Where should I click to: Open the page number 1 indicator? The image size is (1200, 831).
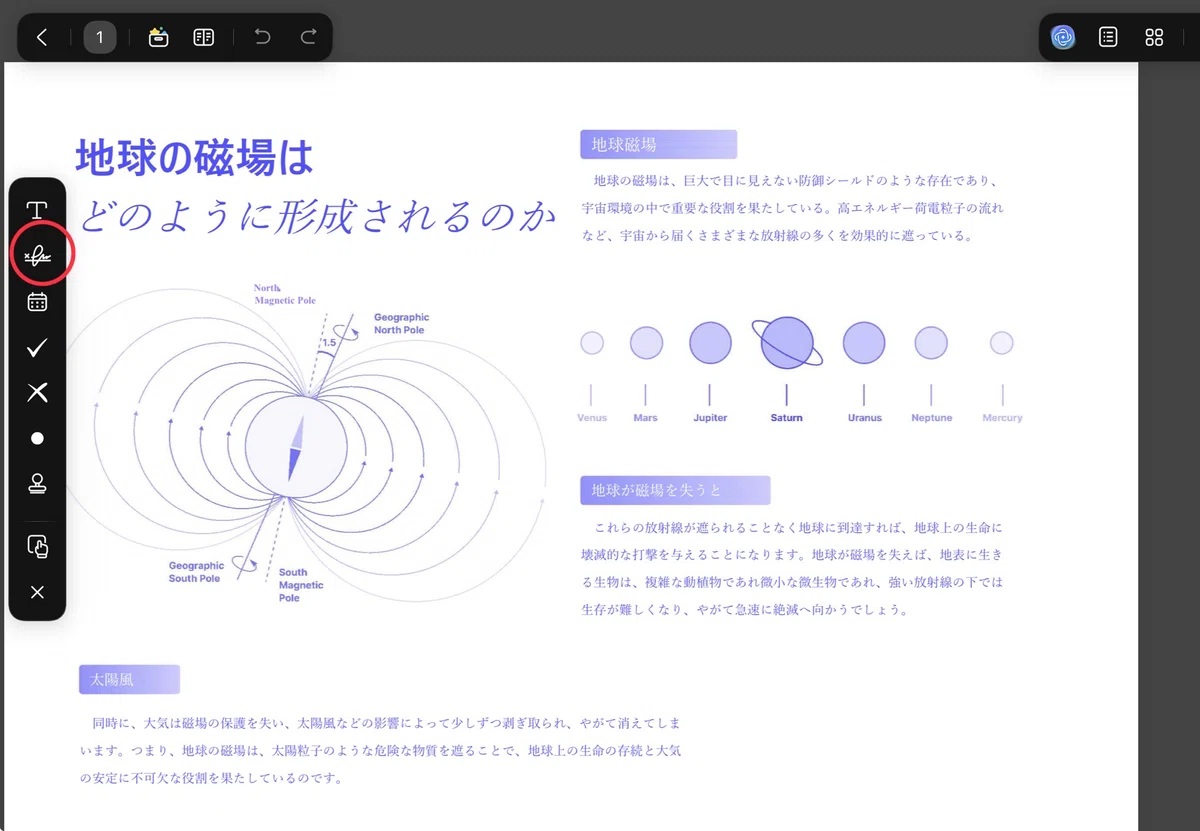[100, 38]
